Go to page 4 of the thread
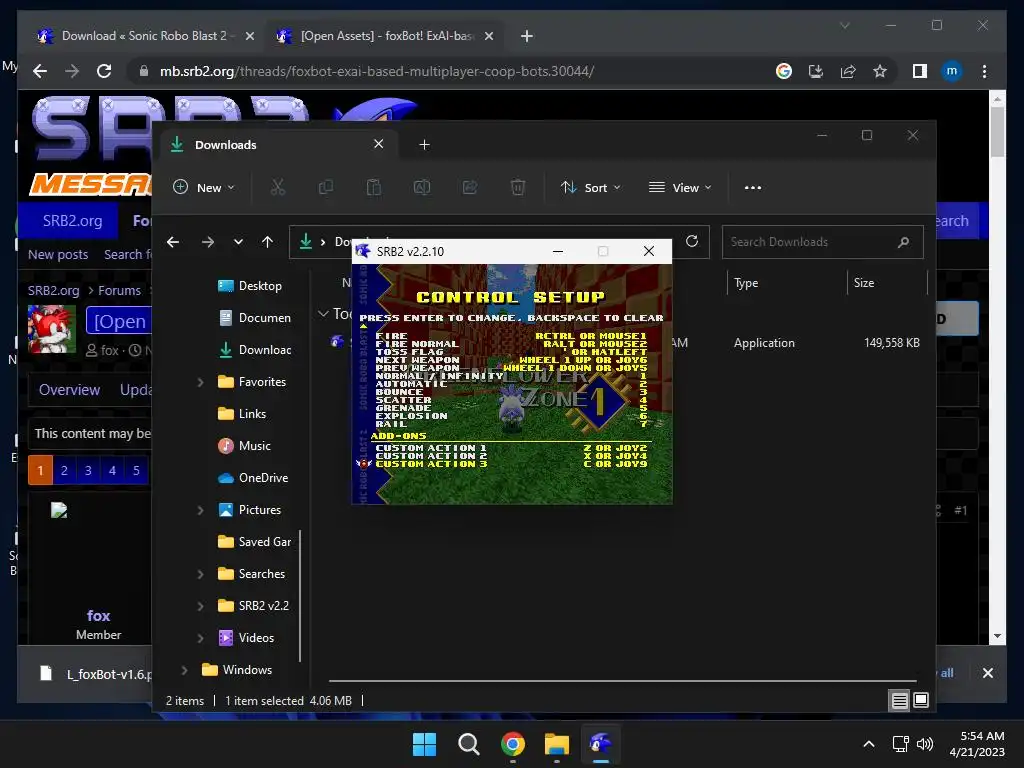Image resolution: width=1024 pixels, height=768 pixels. [112, 470]
